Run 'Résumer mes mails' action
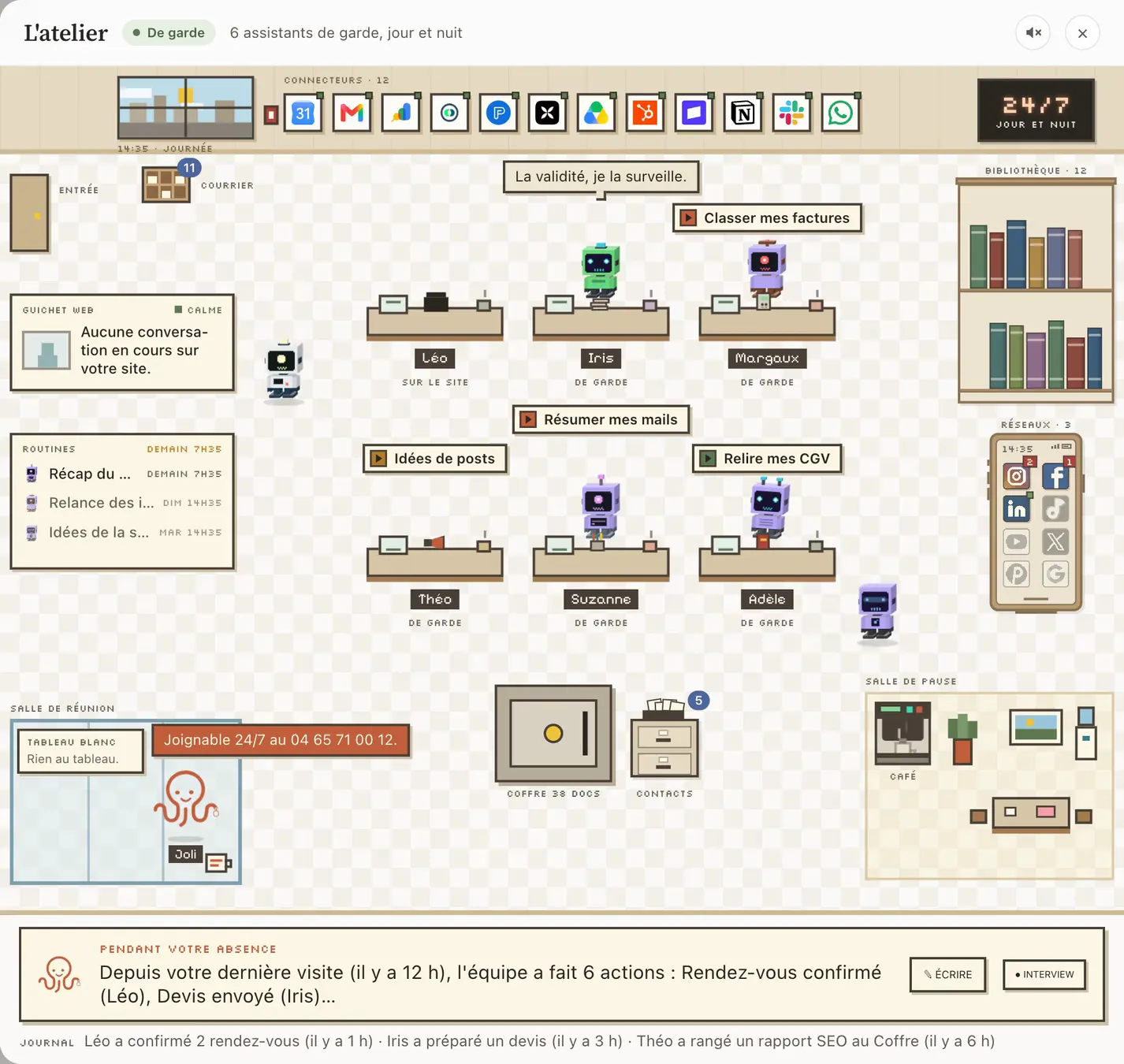This screenshot has height=1064, width=1124. (x=601, y=420)
